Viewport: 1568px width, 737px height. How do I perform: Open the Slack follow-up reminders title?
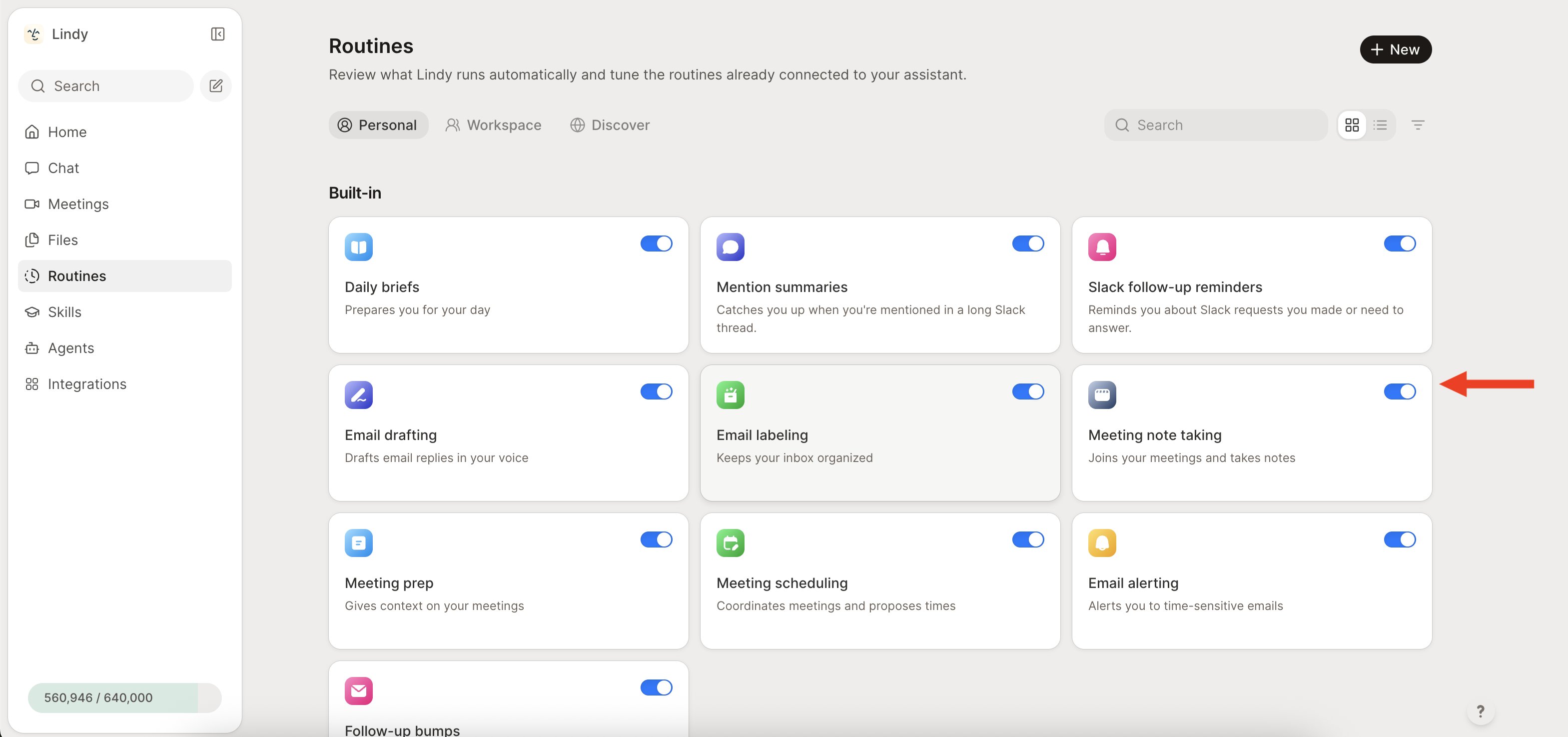(1175, 287)
